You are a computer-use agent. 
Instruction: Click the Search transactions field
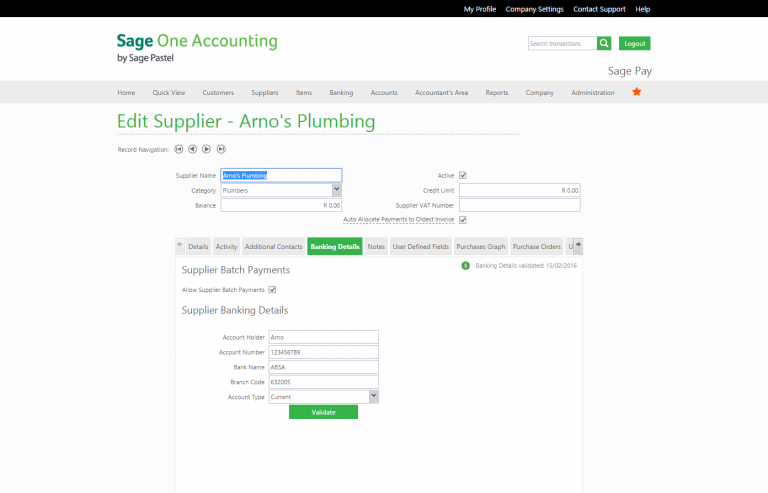[x=562, y=44]
